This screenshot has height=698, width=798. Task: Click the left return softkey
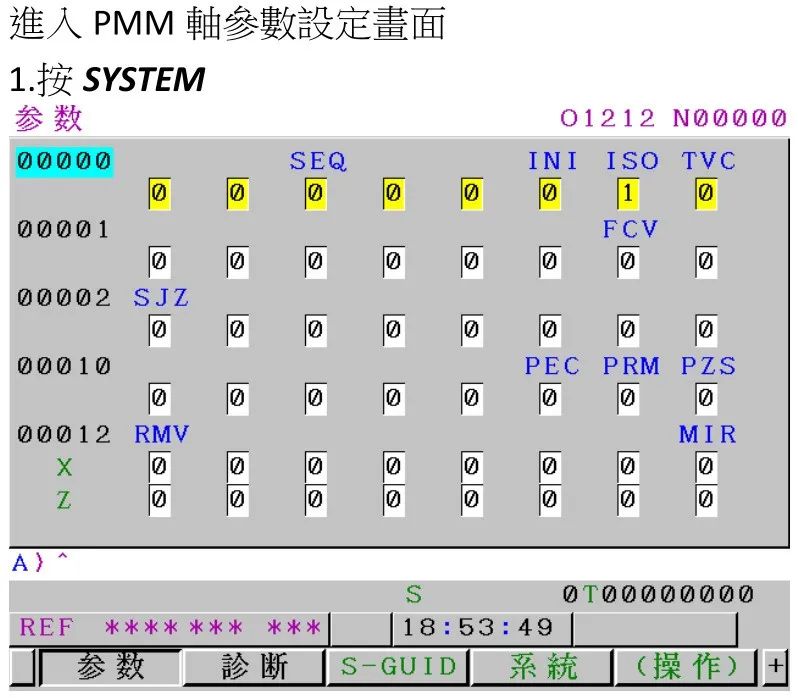click(x=21, y=667)
